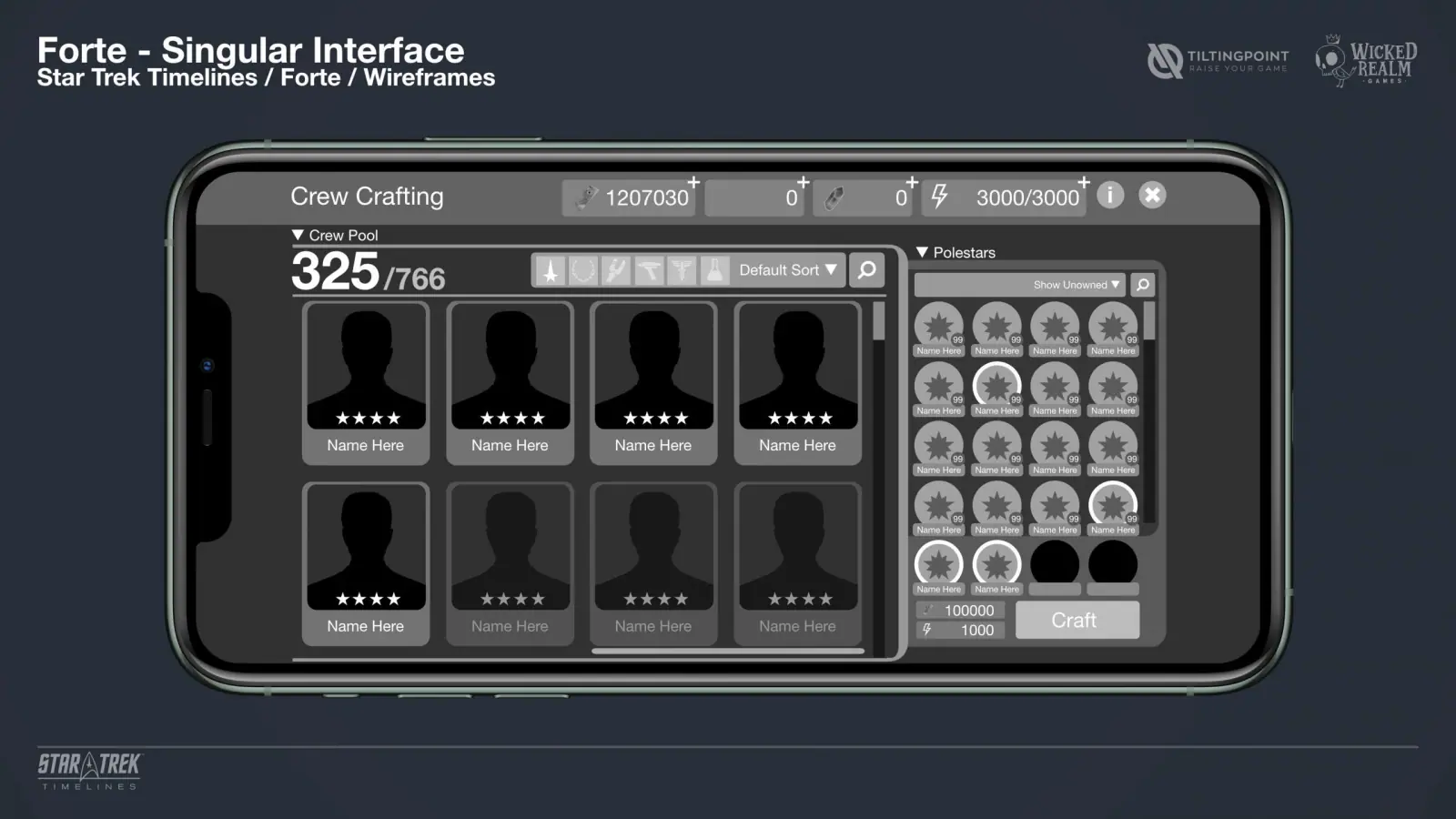This screenshot has width=1456, height=819.
Task: Toggle the Science flask skill filter
Action: coord(714,270)
